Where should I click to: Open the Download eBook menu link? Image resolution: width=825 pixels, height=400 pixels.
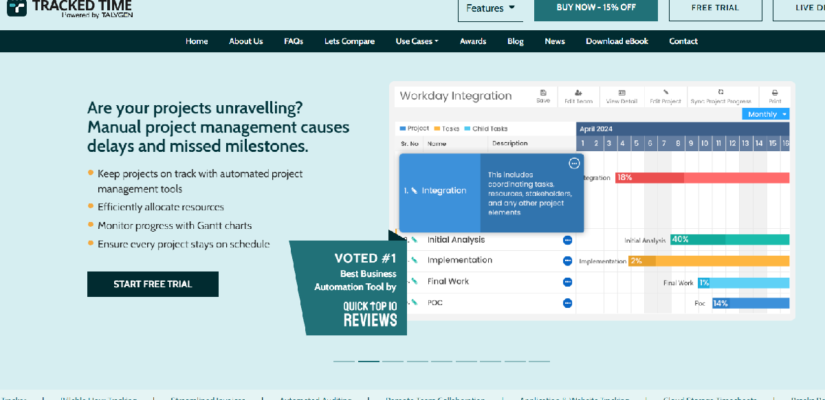[616, 41]
